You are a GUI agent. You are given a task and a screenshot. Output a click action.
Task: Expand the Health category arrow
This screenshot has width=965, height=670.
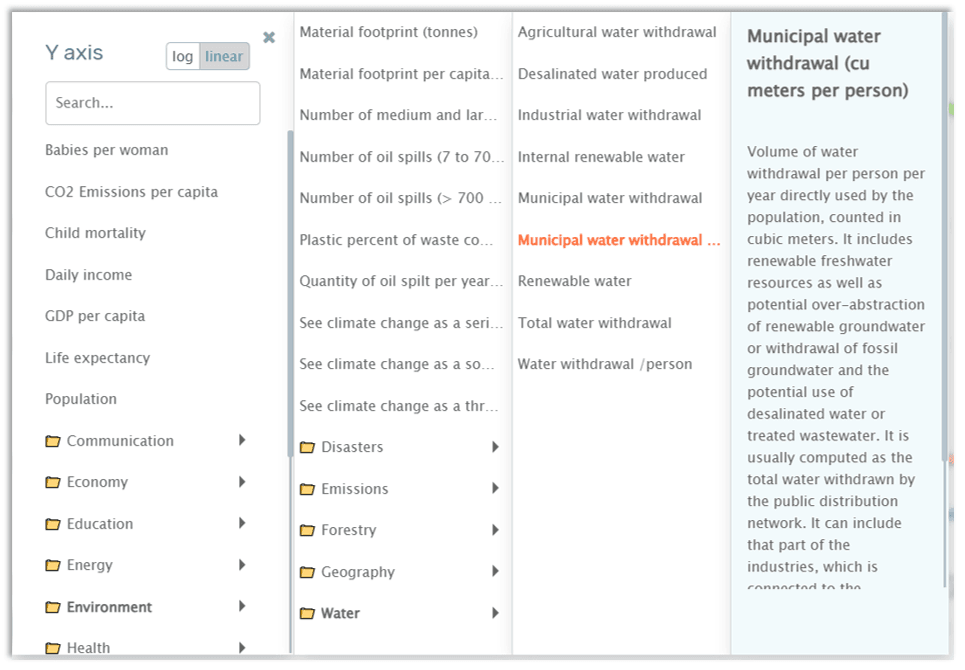242,648
